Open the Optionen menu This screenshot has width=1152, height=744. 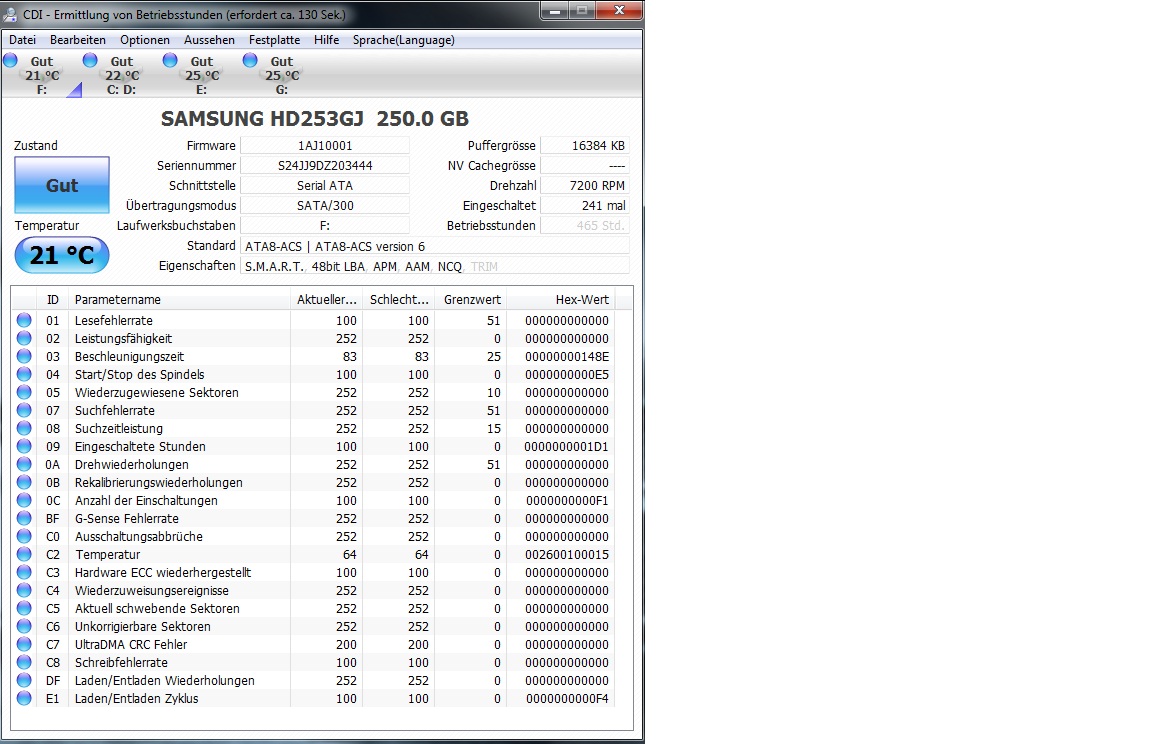145,40
